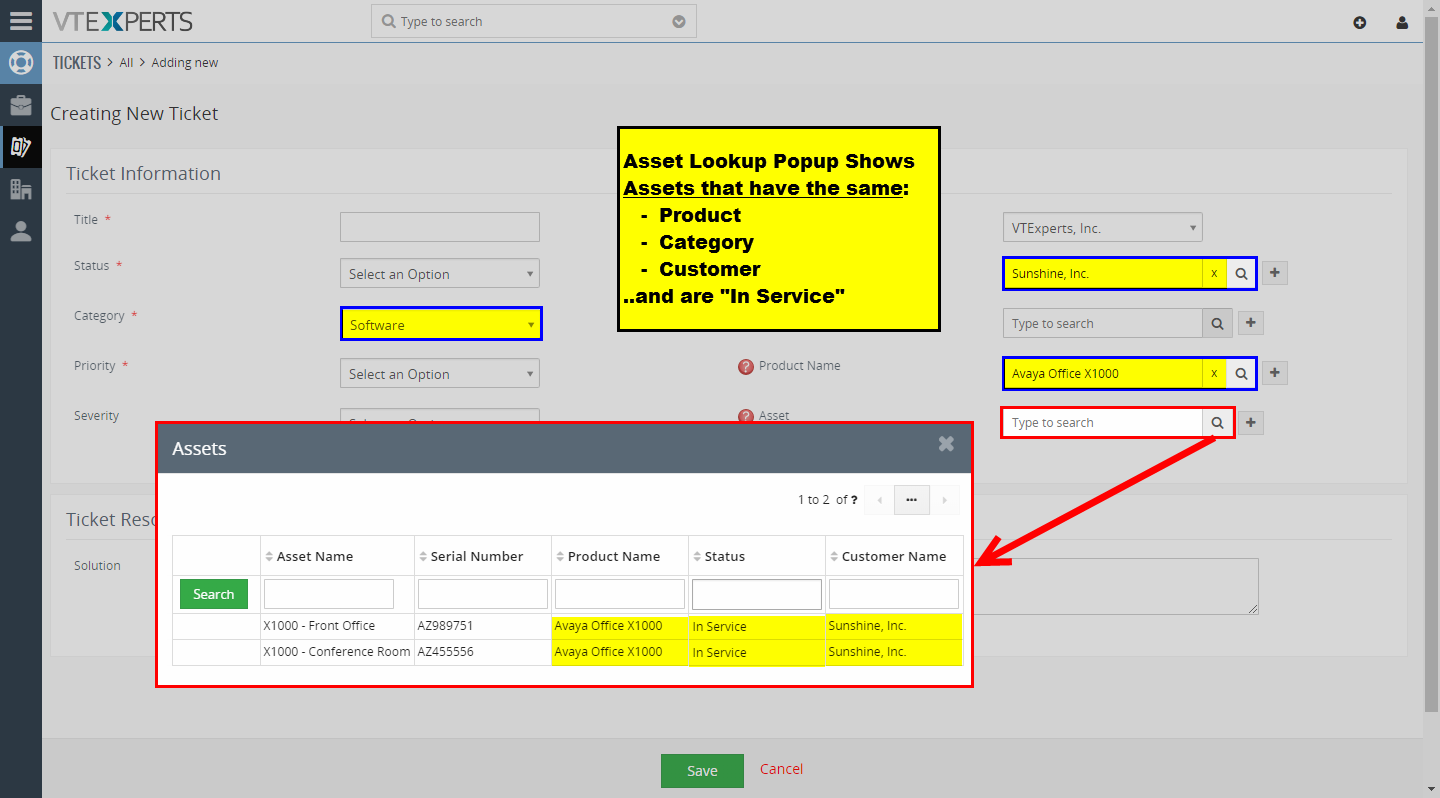
Task: Select X1000 - Conference Room asset
Action: pos(337,652)
